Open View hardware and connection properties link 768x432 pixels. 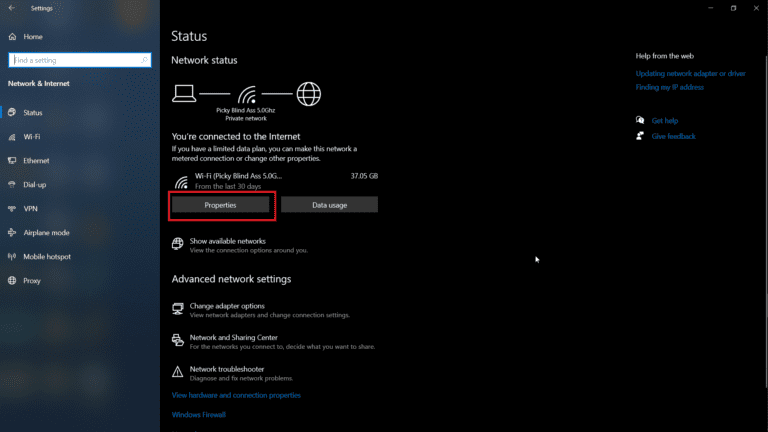[236, 395]
